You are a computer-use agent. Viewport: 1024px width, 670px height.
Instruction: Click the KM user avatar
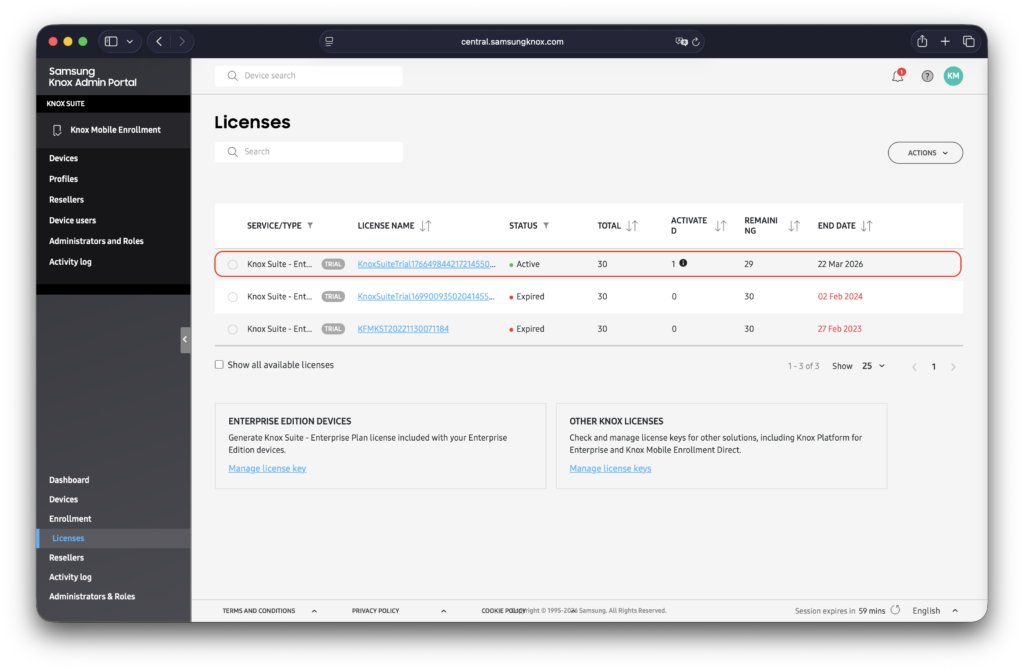(953, 76)
